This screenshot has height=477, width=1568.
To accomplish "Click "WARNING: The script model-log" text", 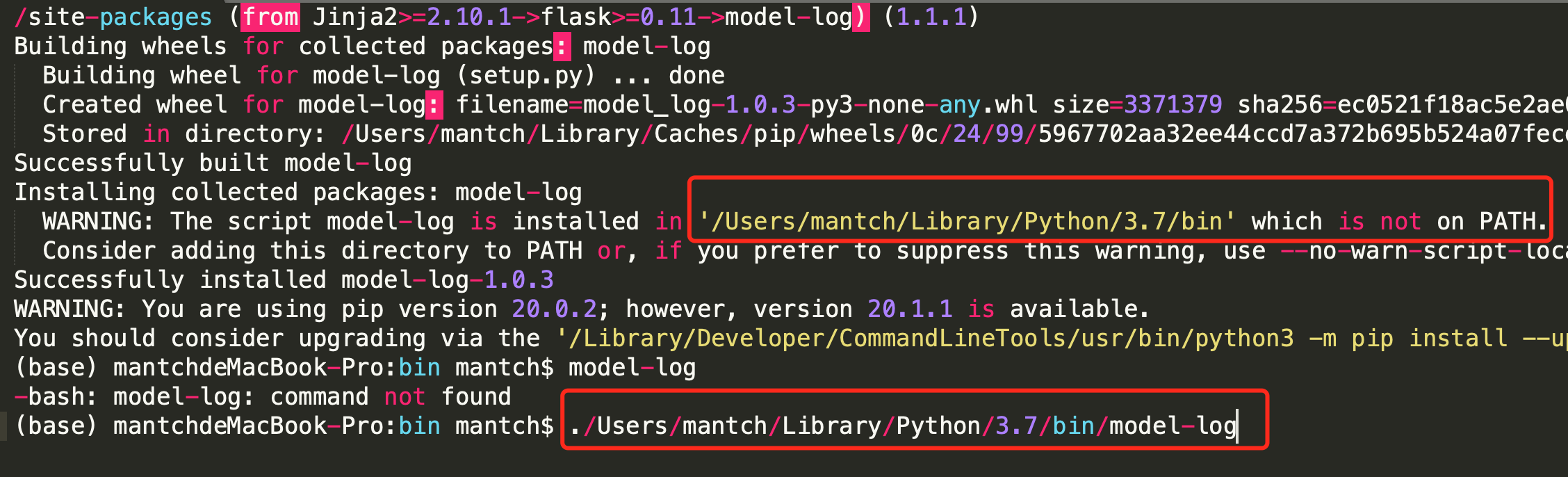I will (x=248, y=222).
